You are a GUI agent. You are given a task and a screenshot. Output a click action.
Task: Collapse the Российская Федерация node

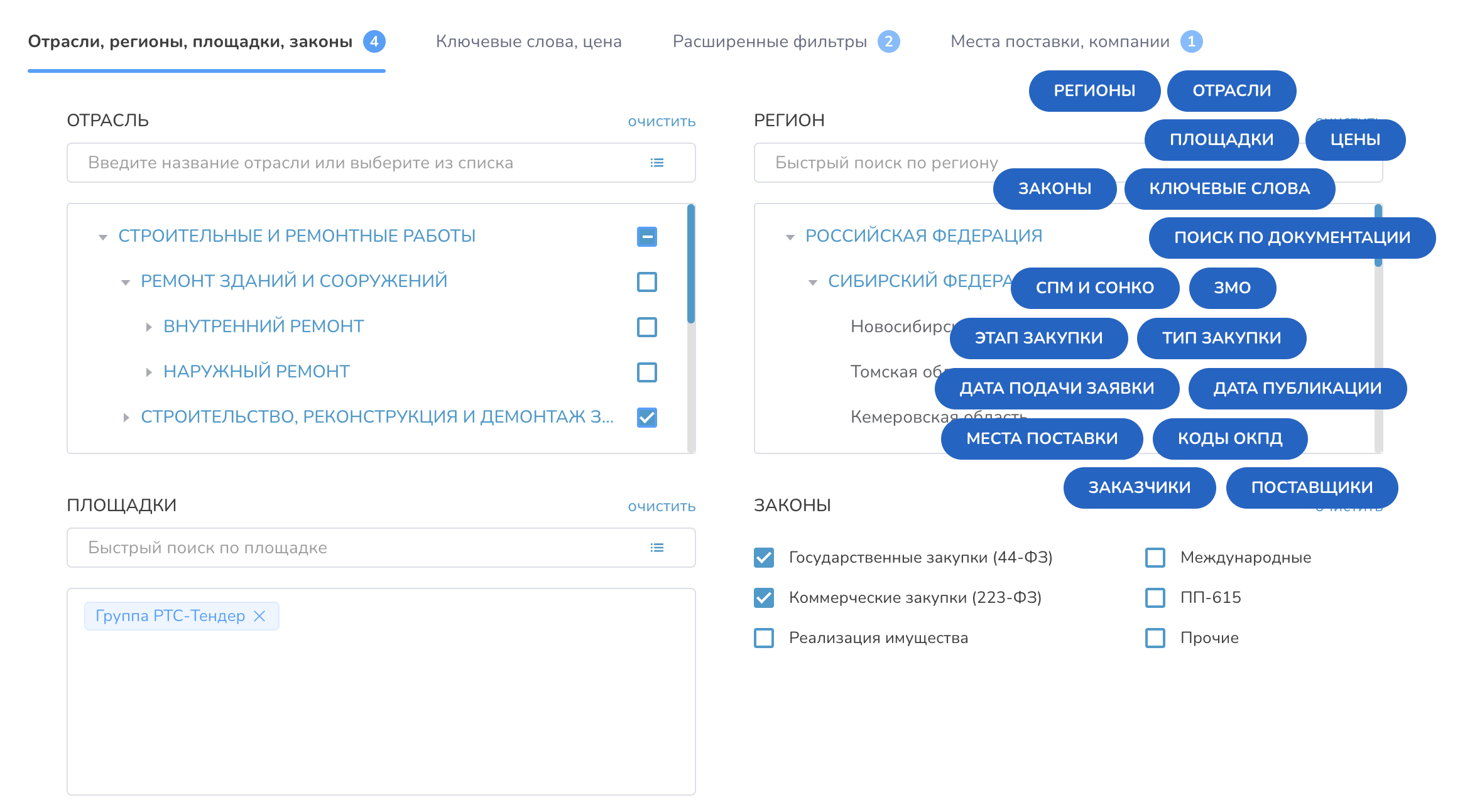click(790, 237)
